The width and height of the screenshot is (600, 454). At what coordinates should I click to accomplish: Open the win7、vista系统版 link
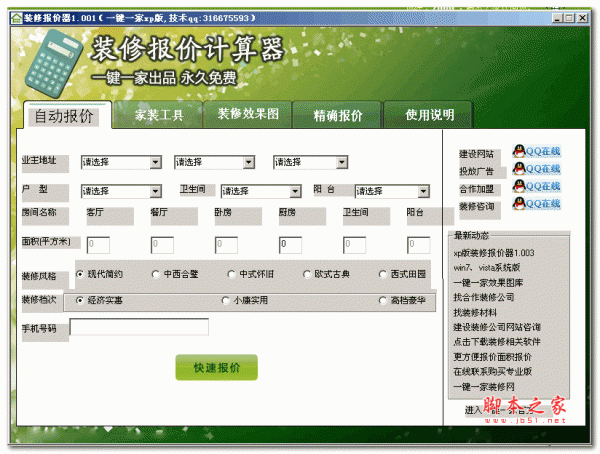(487, 268)
